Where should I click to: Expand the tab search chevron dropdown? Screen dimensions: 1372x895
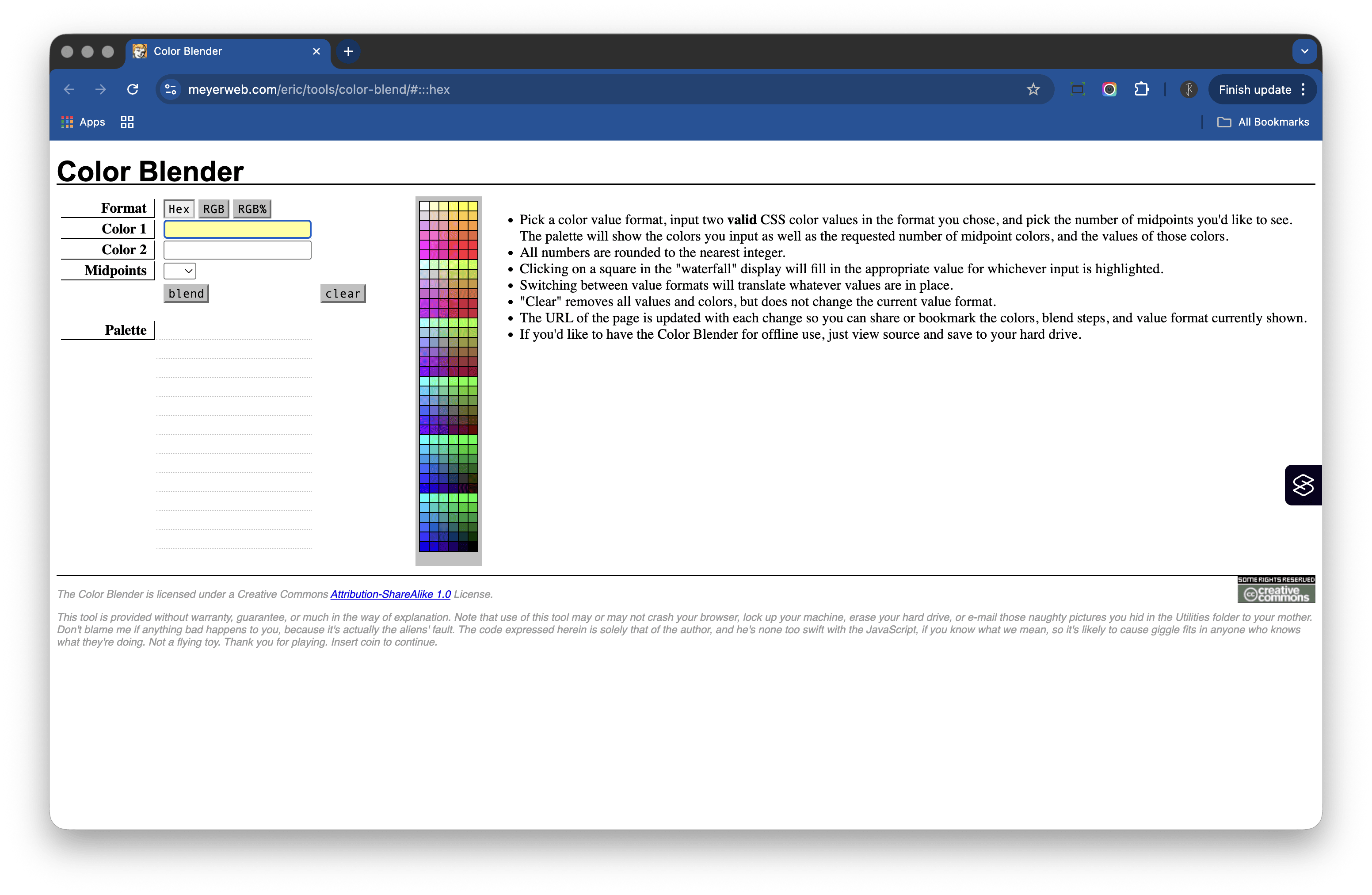click(x=1304, y=51)
